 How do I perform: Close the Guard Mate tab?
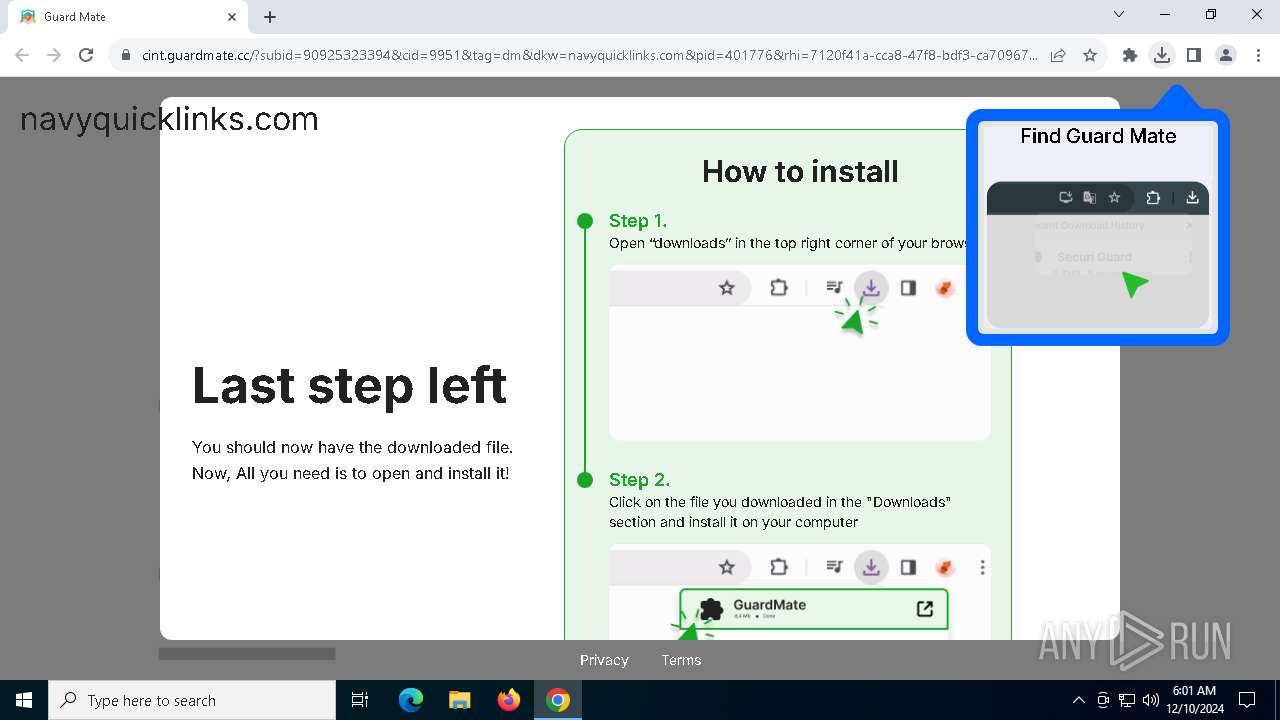coord(232,17)
